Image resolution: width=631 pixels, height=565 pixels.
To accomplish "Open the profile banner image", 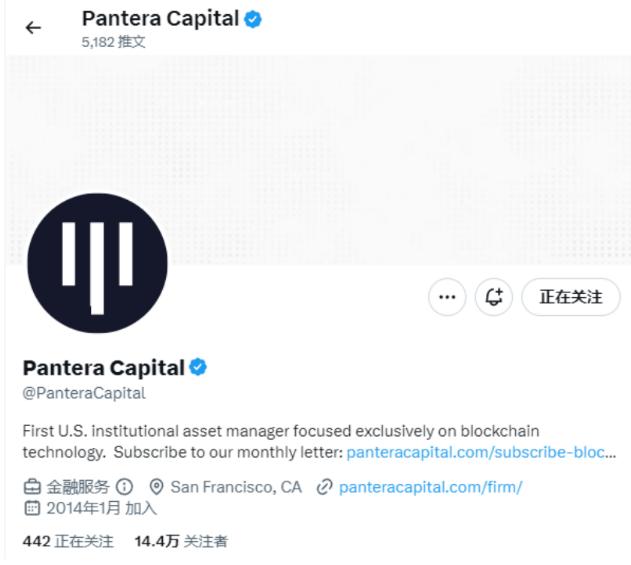I will point(318,160).
